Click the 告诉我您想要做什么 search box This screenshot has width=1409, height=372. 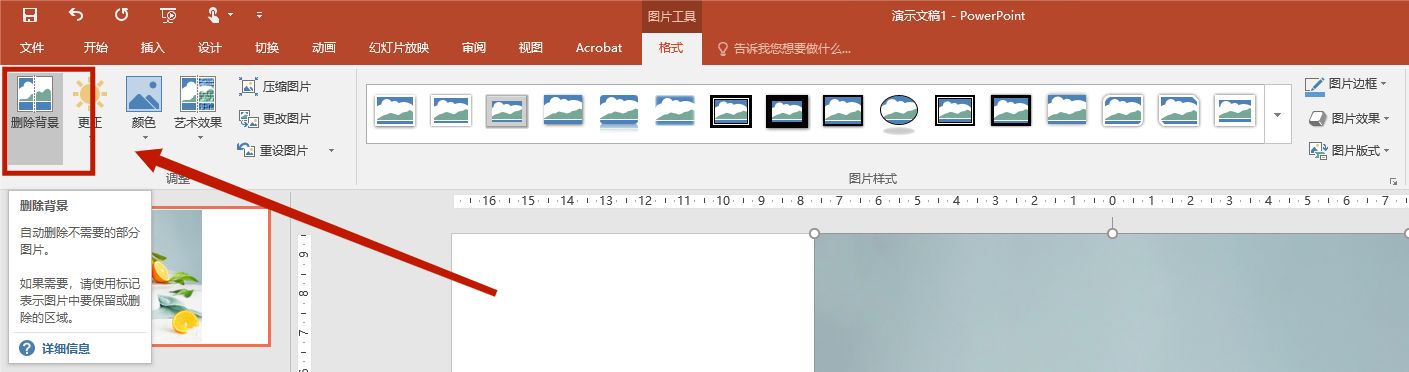tap(784, 48)
